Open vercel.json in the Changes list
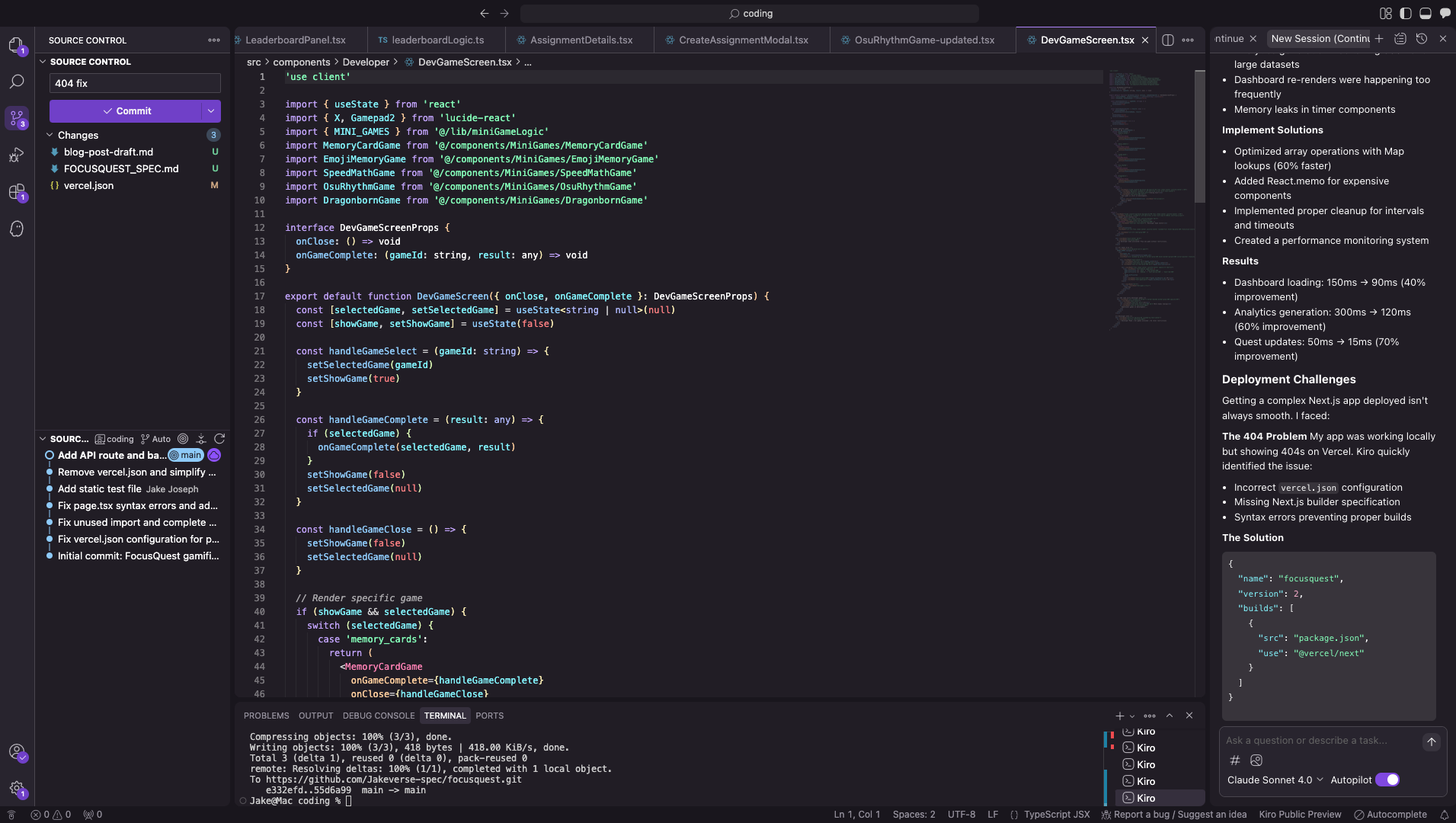Image resolution: width=1456 pixels, height=823 pixels. tap(134, 186)
